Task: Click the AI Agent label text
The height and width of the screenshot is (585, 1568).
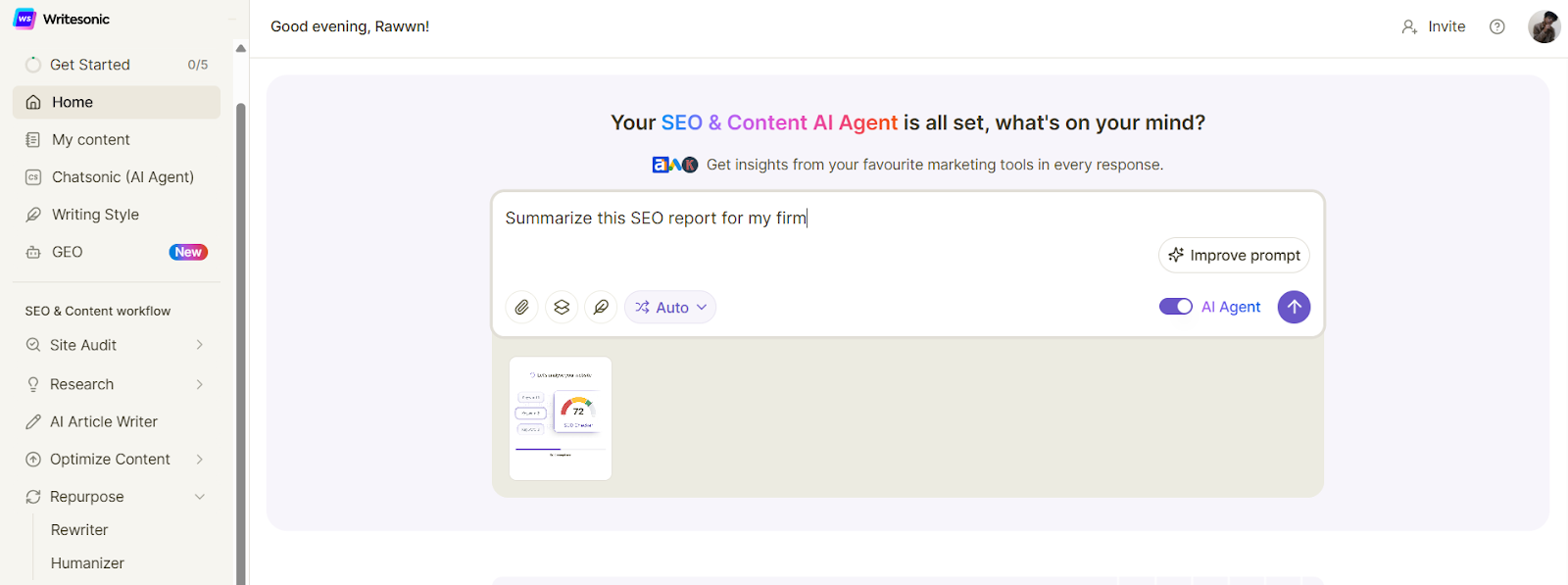Action: pos(1231,307)
